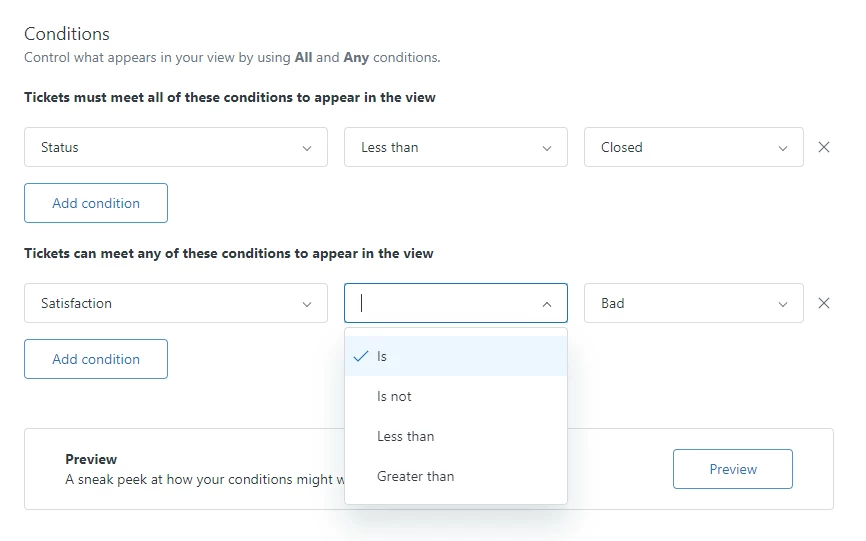866x541 pixels.
Task: Click the chevron in the Closed dropdown
Action: point(783,148)
